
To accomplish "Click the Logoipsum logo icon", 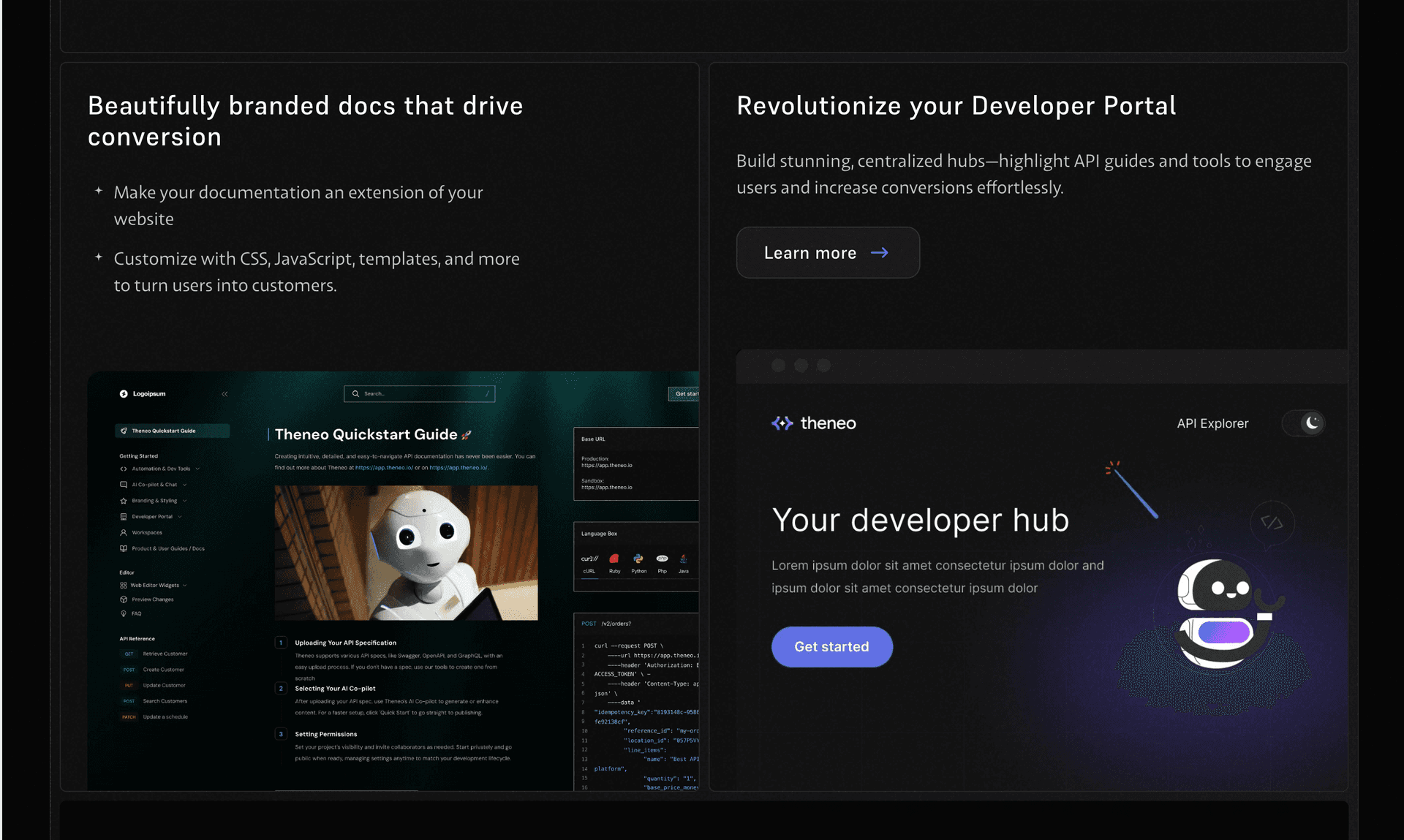I will coord(124,393).
